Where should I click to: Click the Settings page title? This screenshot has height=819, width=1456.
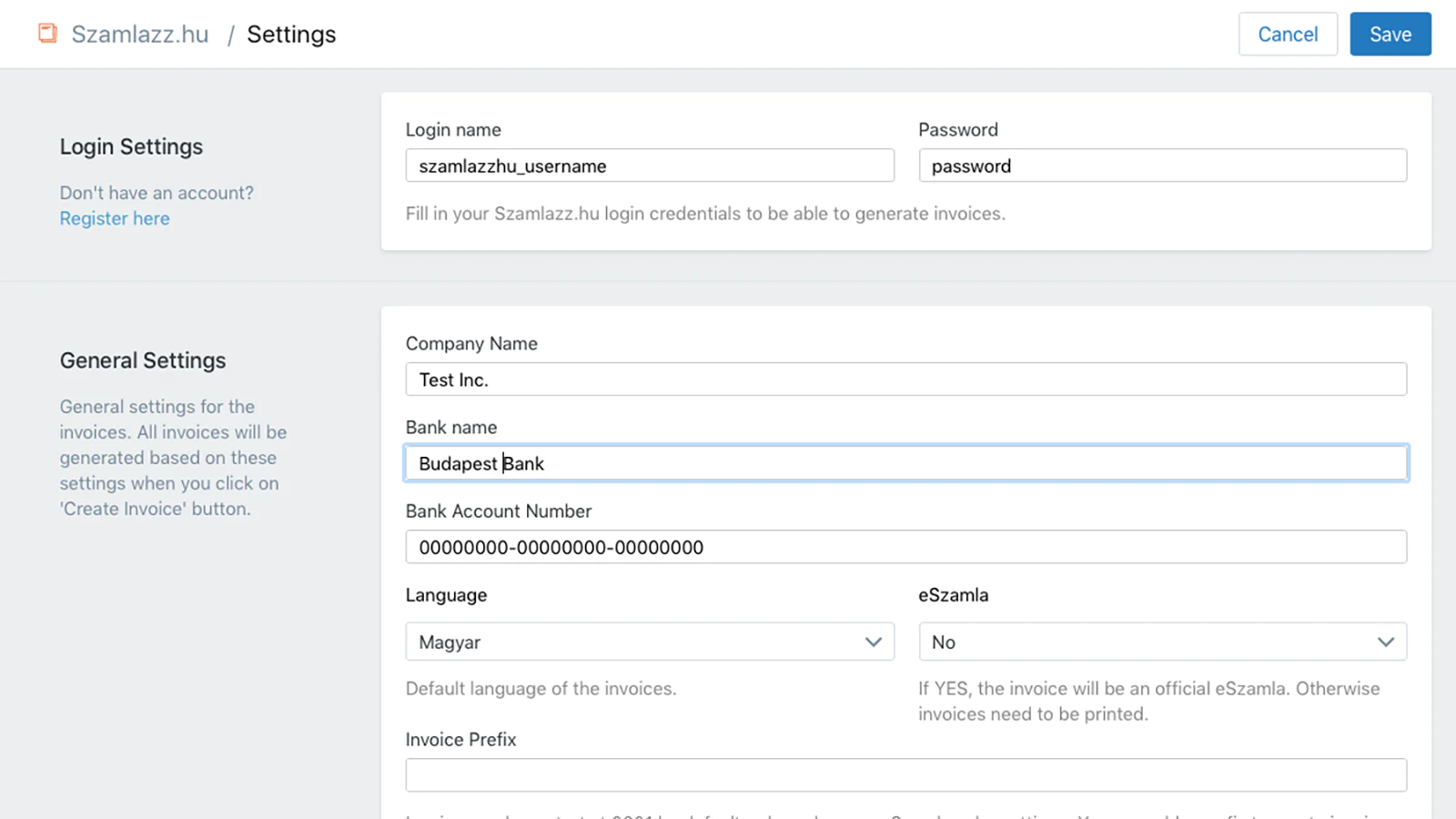[291, 35]
